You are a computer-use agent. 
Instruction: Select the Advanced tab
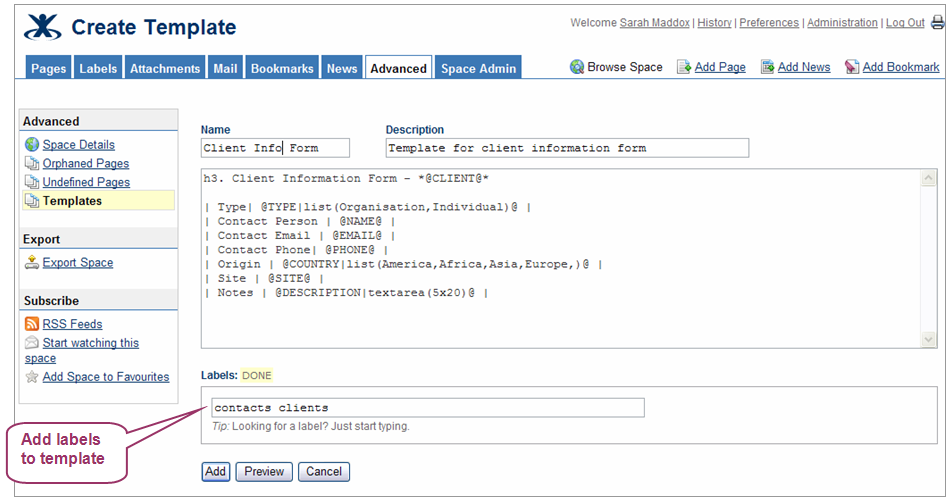coord(398,68)
